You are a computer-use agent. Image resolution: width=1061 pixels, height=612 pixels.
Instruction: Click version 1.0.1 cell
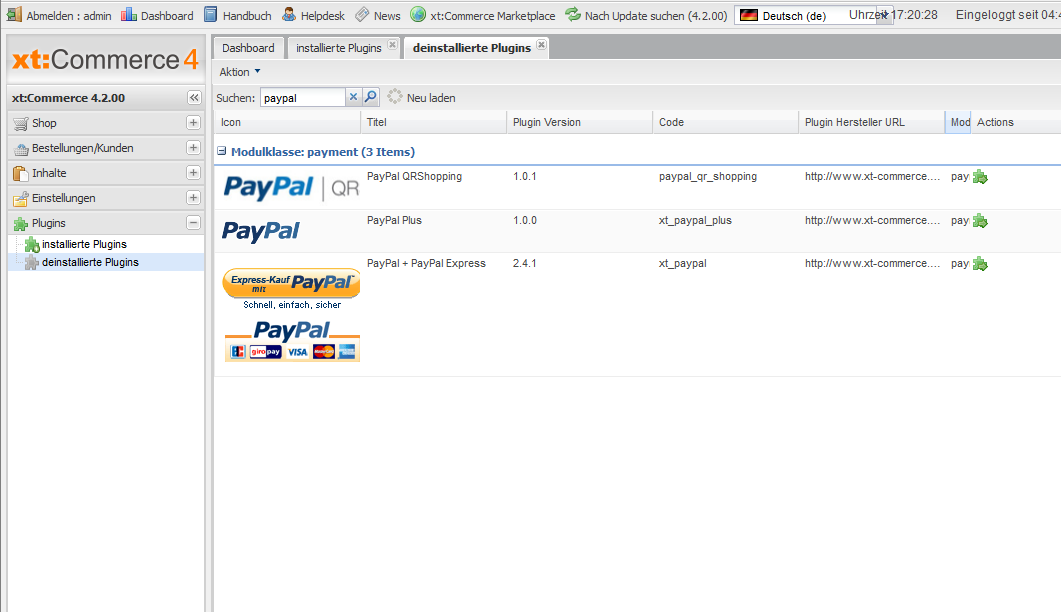pos(524,177)
